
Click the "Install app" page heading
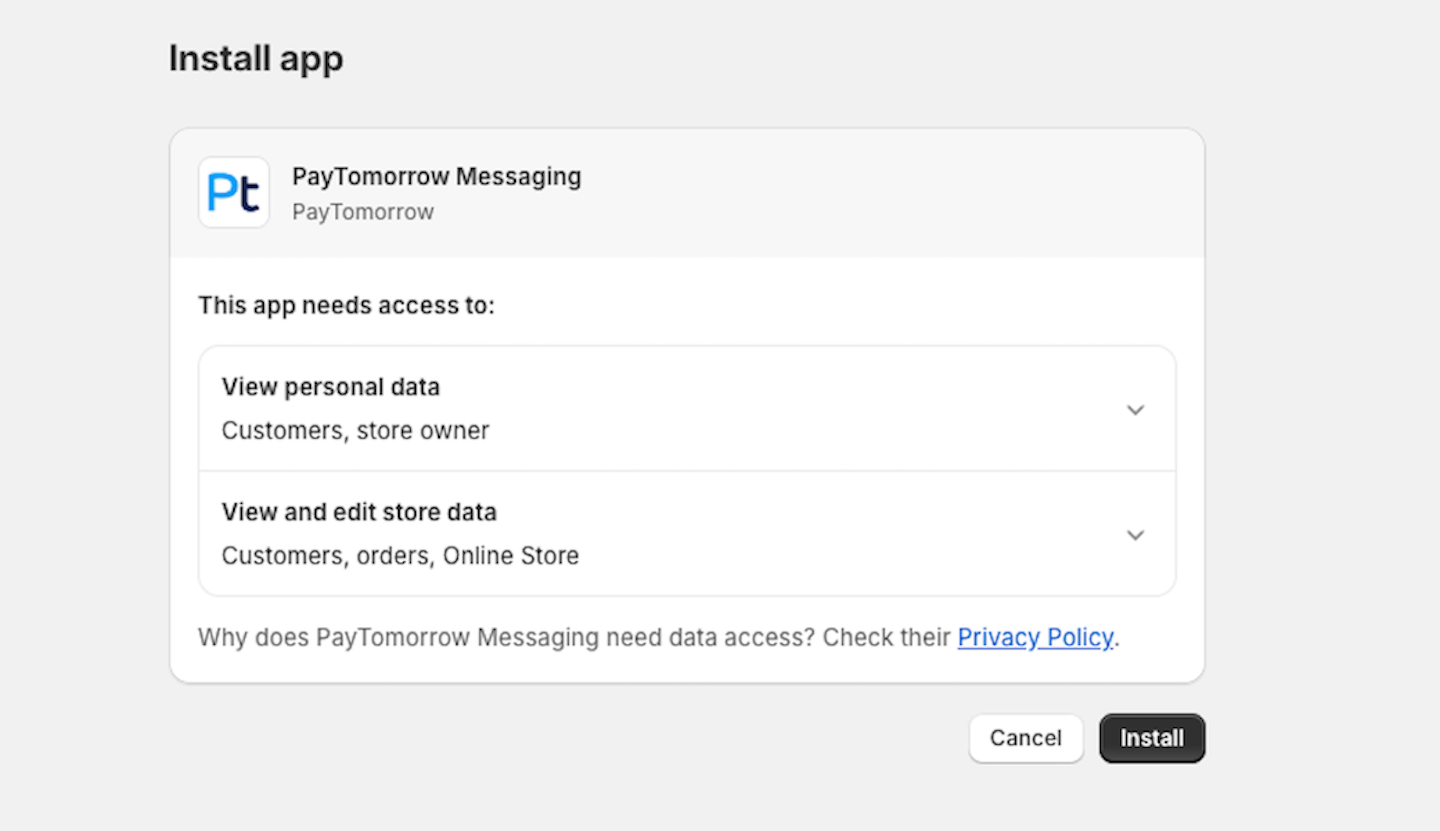click(x=256, y=59)
